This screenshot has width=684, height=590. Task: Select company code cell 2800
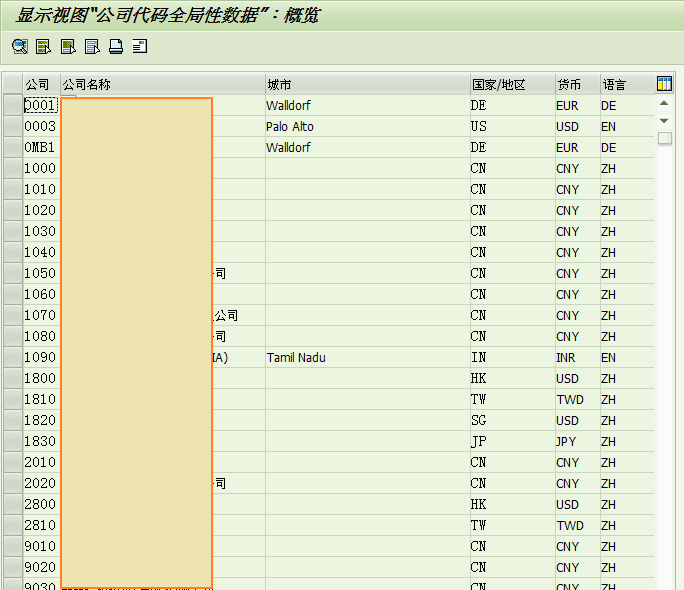click(41, 504)
